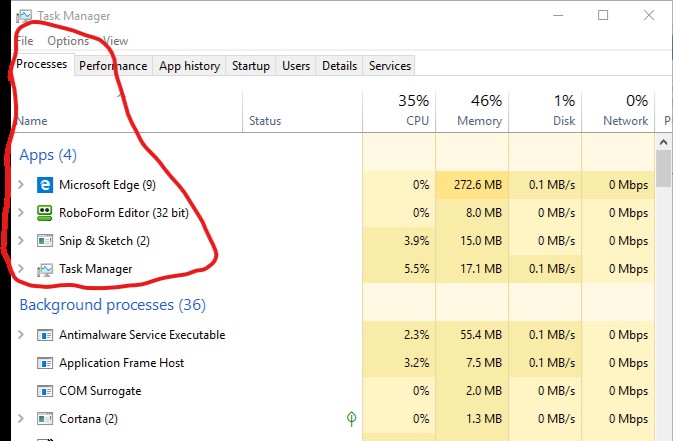Viewport: 673px width, 441px height.
Task: Select the Microsoft Edge (9) row name
Action: pyautogui.click(x=107, y=185)
